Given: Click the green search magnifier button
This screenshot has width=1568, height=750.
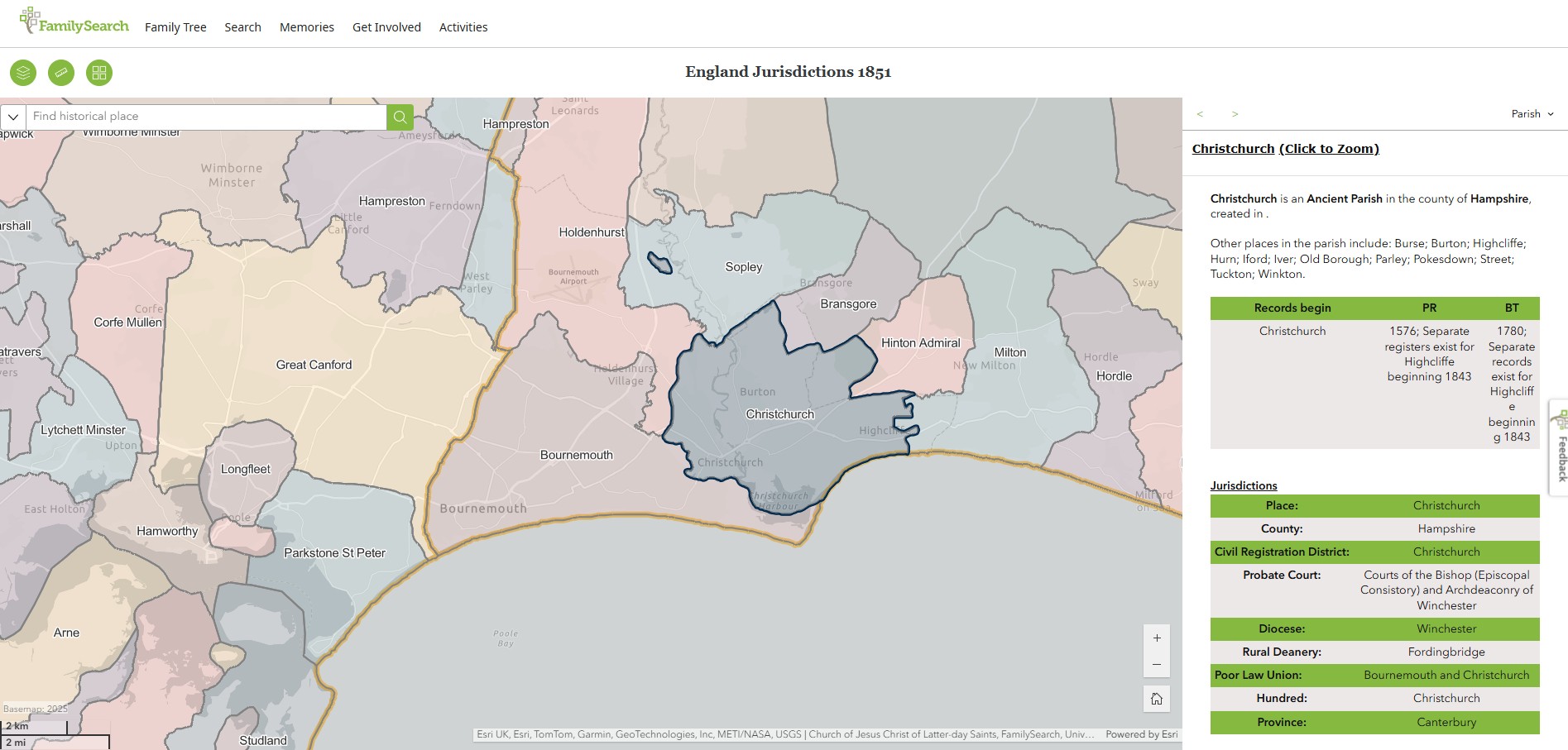Looking at the screenshot, I should coord(400,117).
